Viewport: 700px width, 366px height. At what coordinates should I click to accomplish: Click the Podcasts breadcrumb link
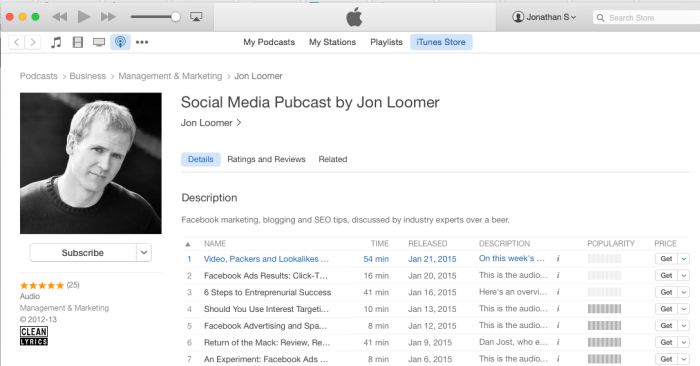39,76
